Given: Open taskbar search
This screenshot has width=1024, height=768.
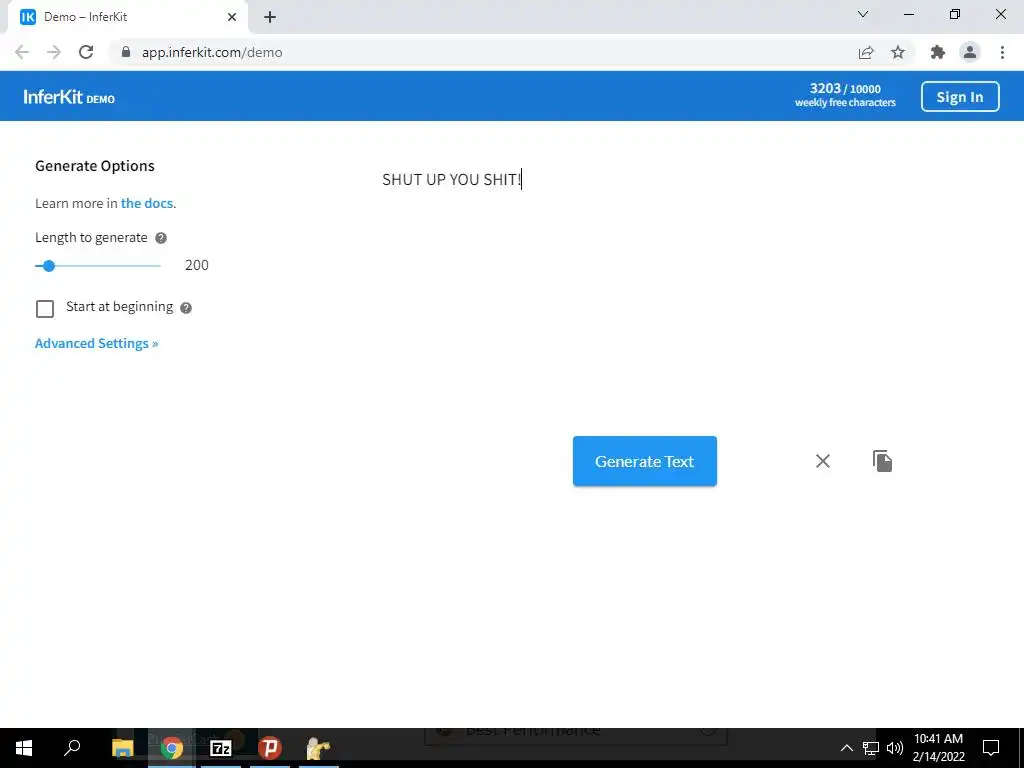Looking at the screenshot, I should point(72,748).
